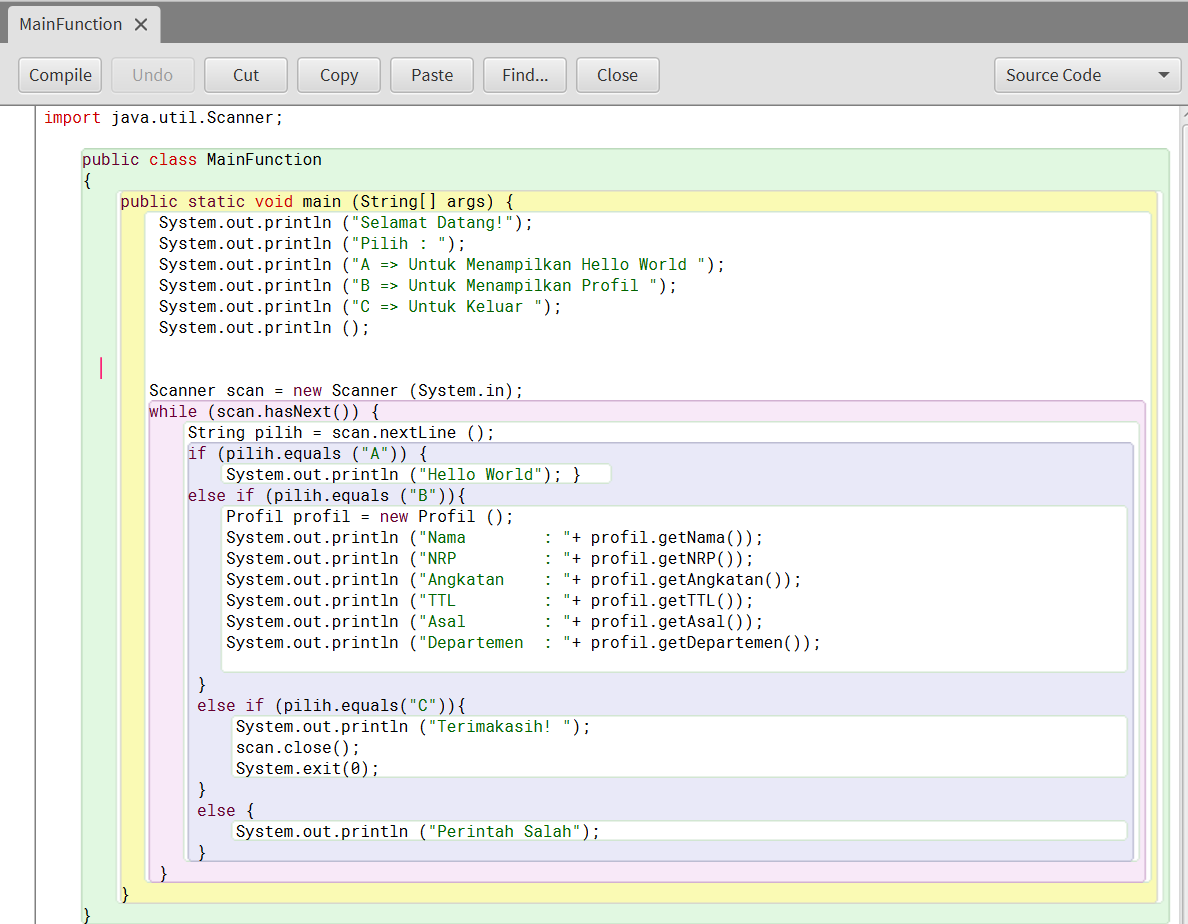1188x924 pixels.
Task: Switch view mode using the dropdown arrow
Action: 1163,74
